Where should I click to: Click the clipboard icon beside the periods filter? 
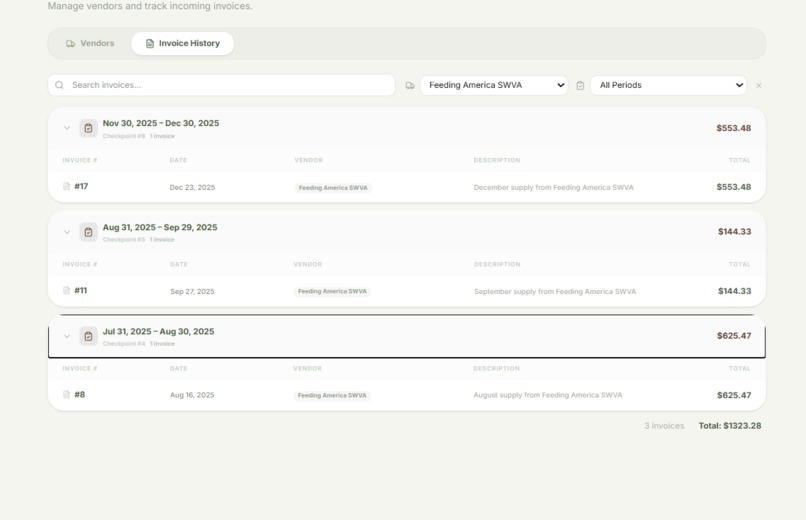click(580, 86)
